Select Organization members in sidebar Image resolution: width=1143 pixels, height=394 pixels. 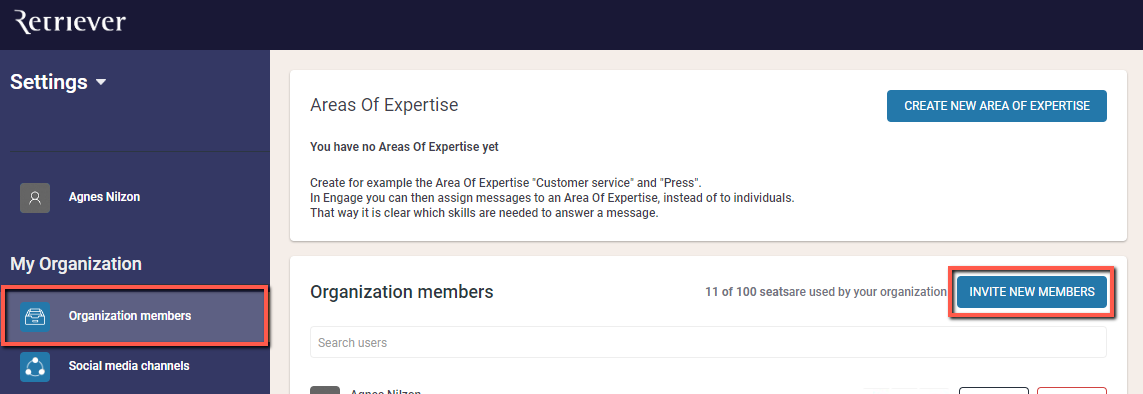tap(135, 316)
